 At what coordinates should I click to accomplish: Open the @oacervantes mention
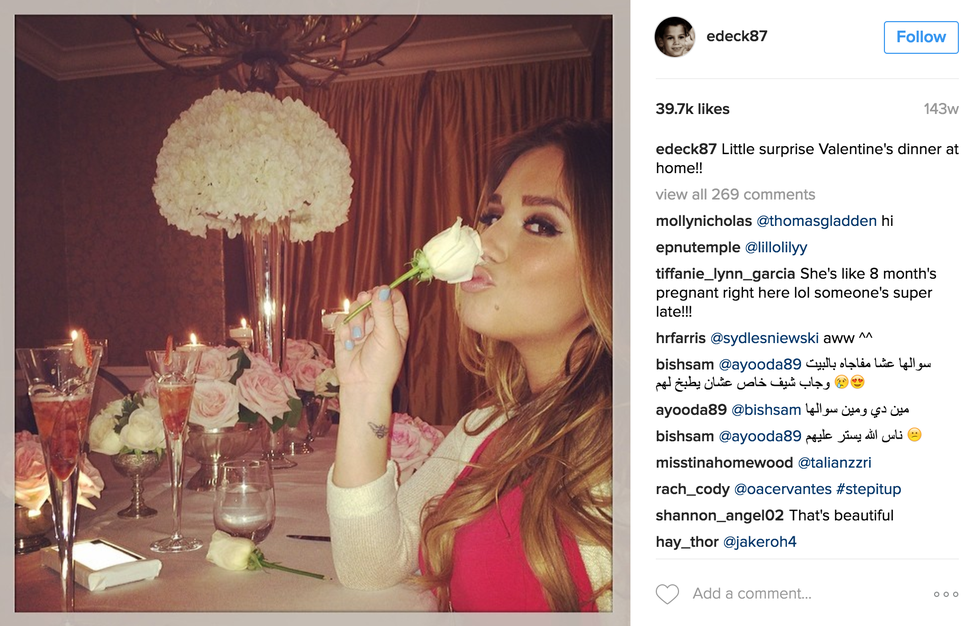click(782, 489)
